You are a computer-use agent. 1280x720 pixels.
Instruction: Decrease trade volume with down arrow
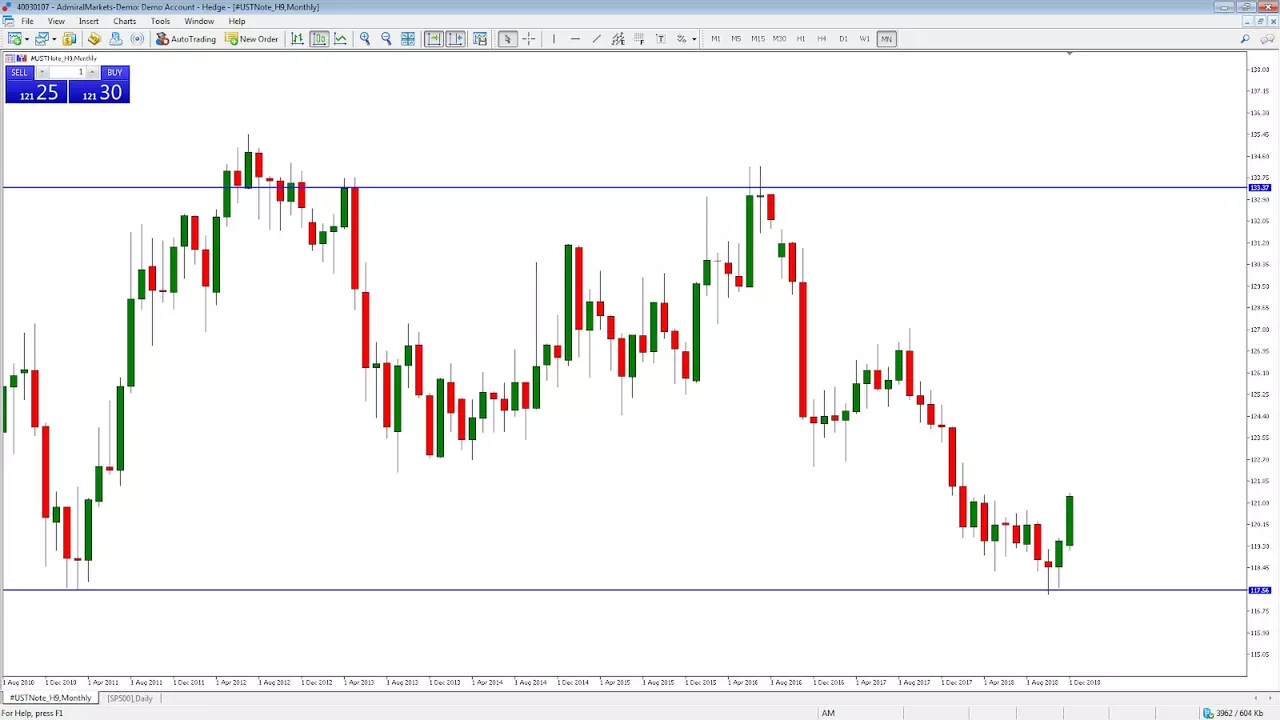(x=42, y=72)
